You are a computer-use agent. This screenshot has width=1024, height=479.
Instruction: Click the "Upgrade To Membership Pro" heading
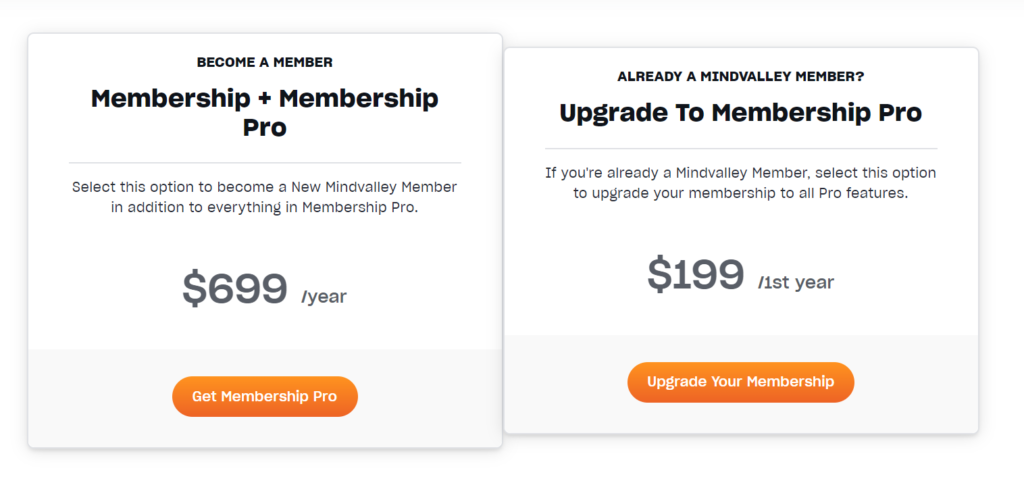click(x=740, y=112)
